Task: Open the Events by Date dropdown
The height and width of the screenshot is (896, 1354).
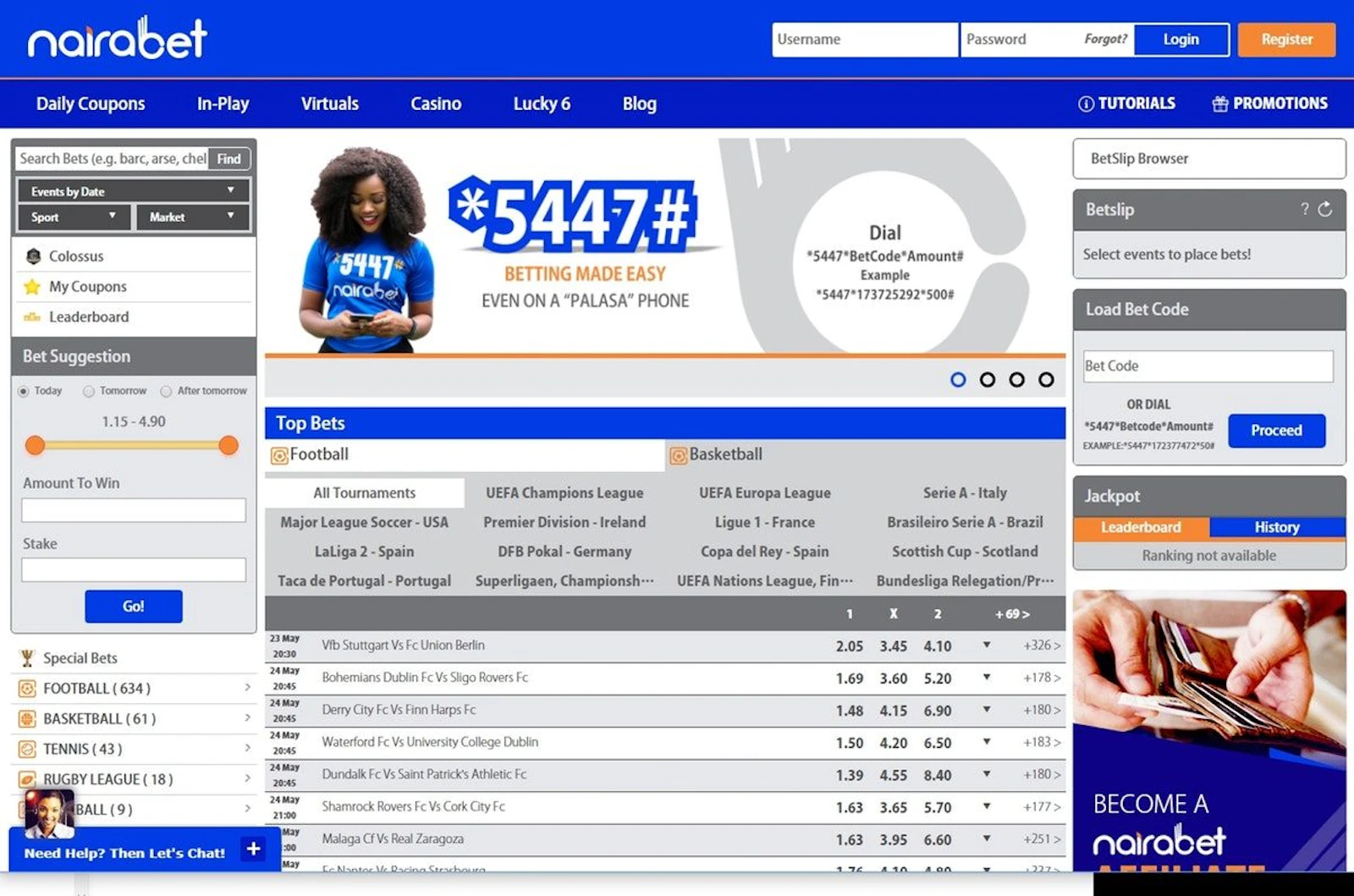Action: (x=134, y=190)
